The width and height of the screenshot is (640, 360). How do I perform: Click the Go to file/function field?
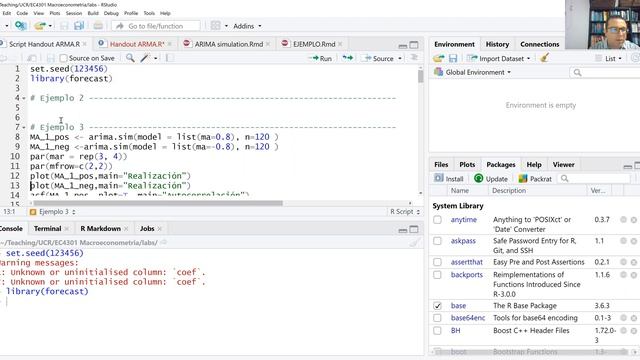(x=156, y=26)
